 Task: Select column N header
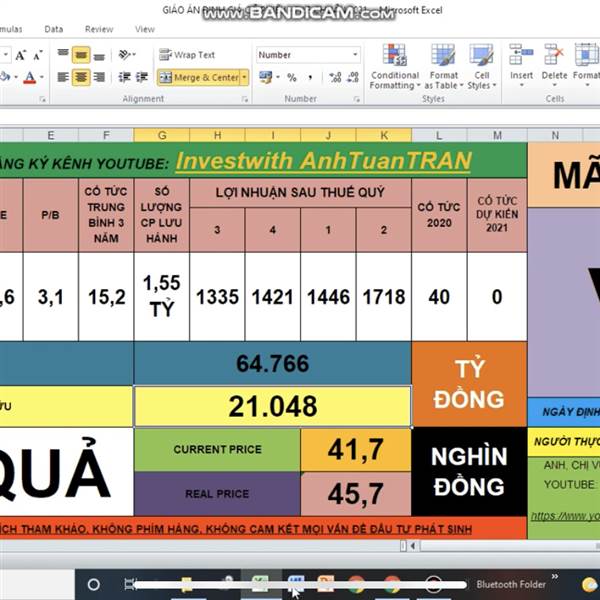[x=555, y=135]
